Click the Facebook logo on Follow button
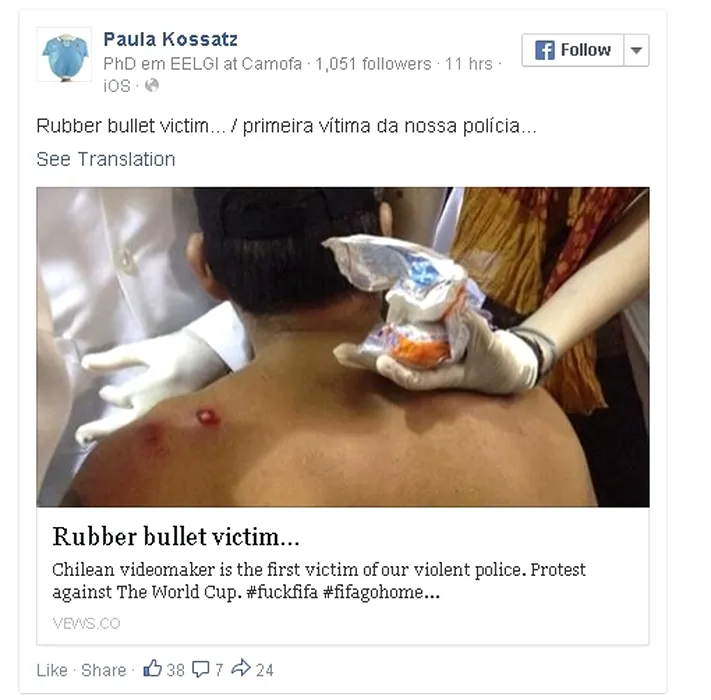The width and height of the screenshot is (711, 700). click(545, 50)
